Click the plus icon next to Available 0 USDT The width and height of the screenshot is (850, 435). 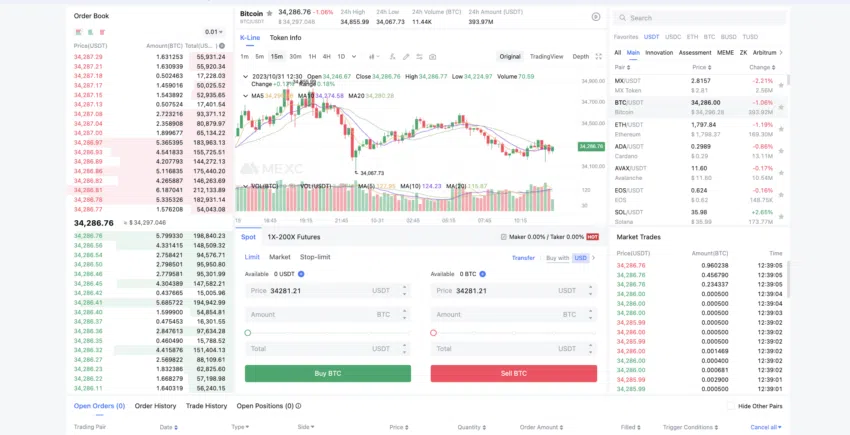pyautogui.click(x=301, y=274)
